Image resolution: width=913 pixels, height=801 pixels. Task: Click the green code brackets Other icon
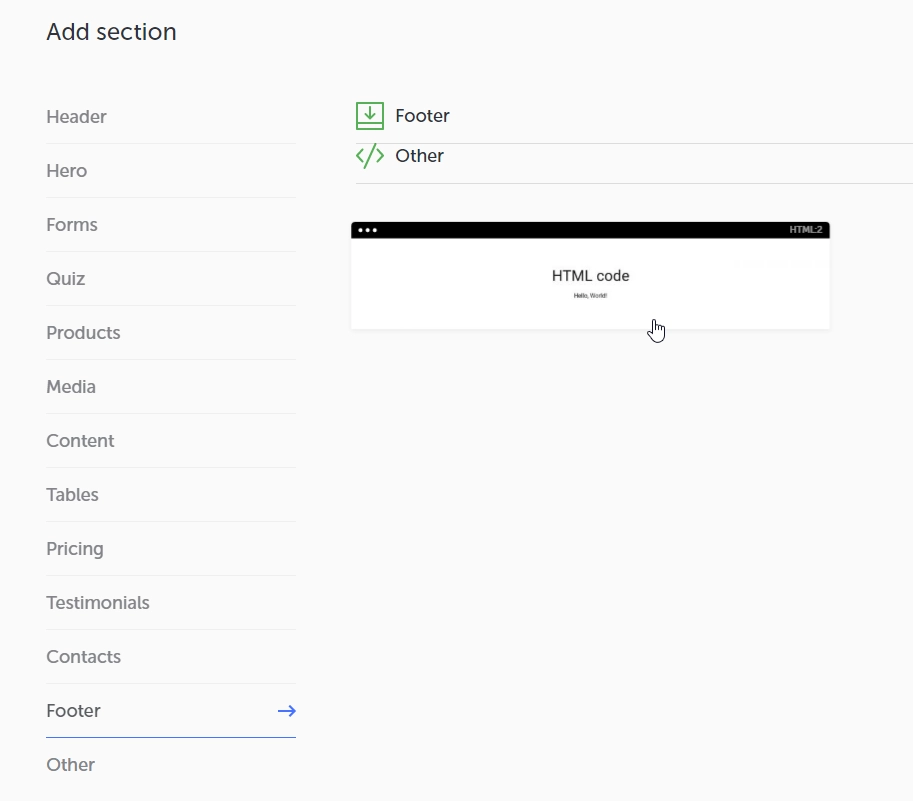coord(370,156)
